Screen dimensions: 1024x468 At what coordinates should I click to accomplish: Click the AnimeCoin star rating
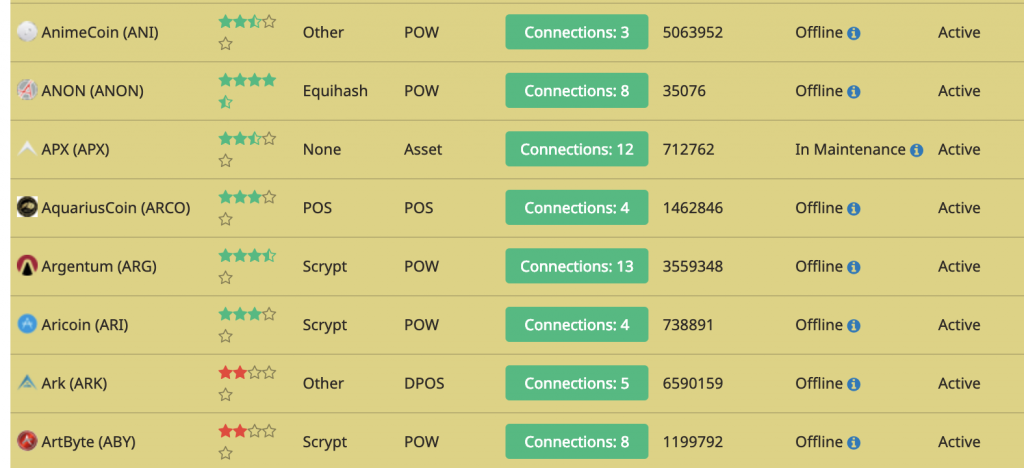[247, 33]
